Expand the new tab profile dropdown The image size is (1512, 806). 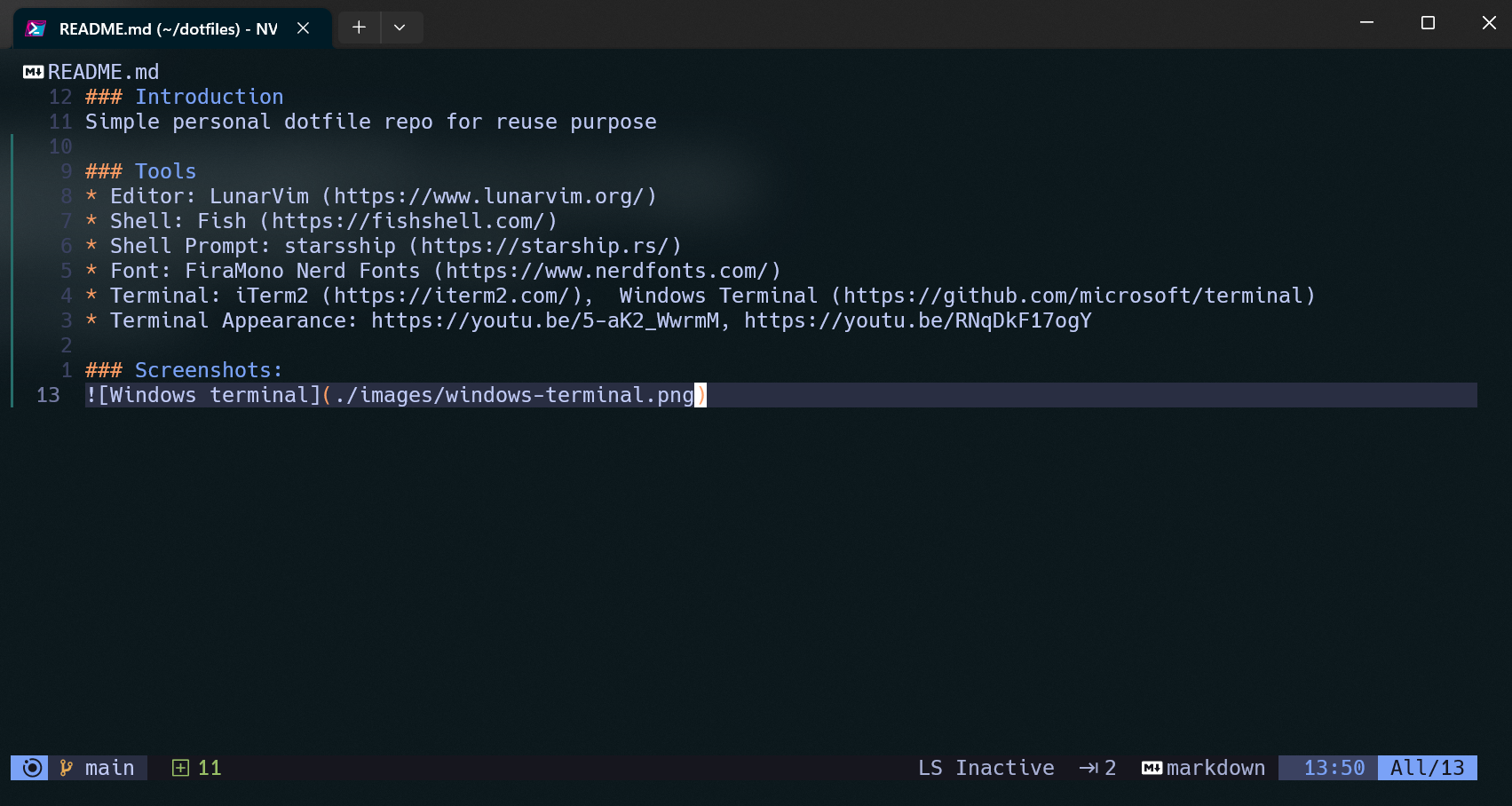click(400, 28)
